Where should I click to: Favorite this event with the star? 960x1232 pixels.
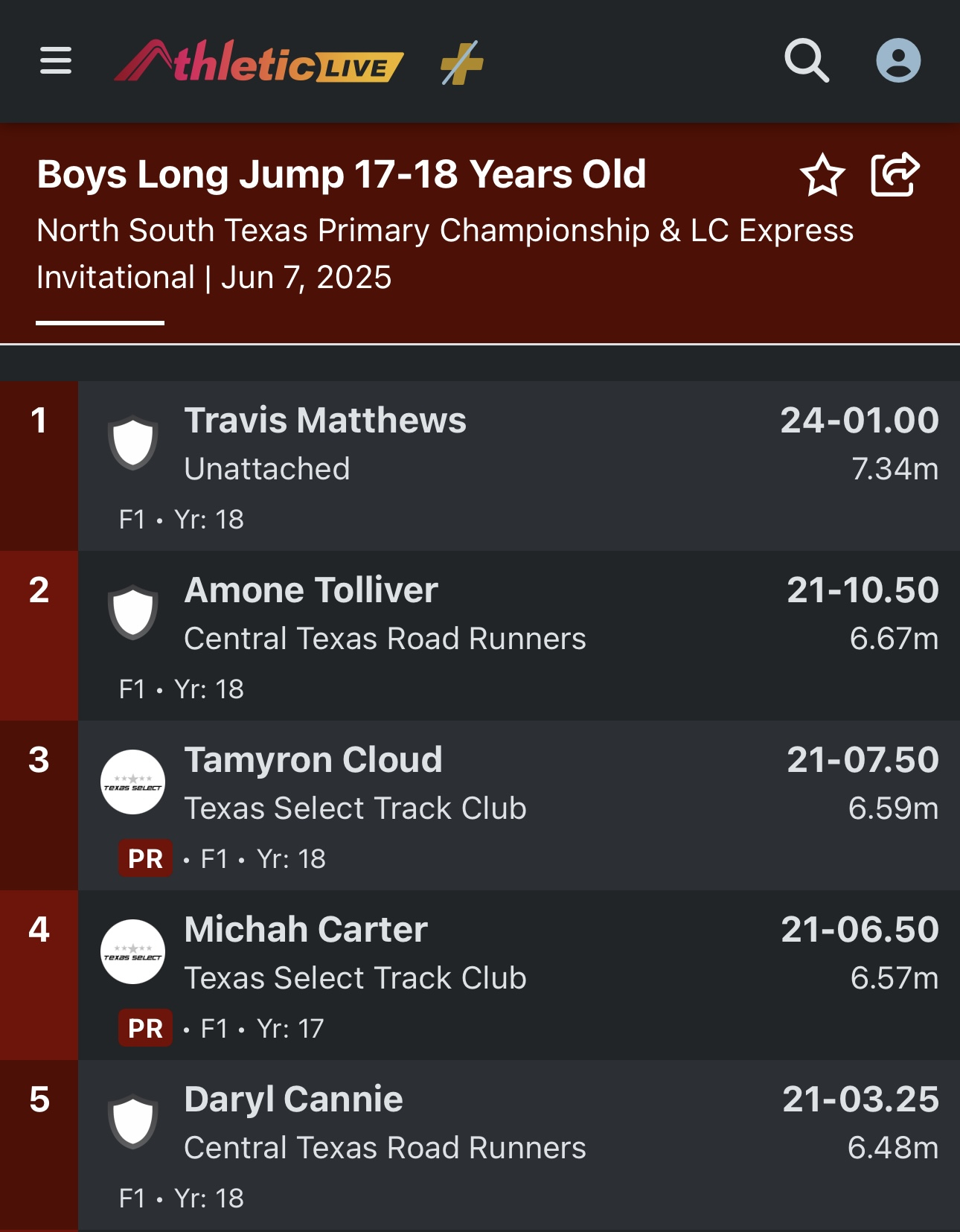[822, 176]
